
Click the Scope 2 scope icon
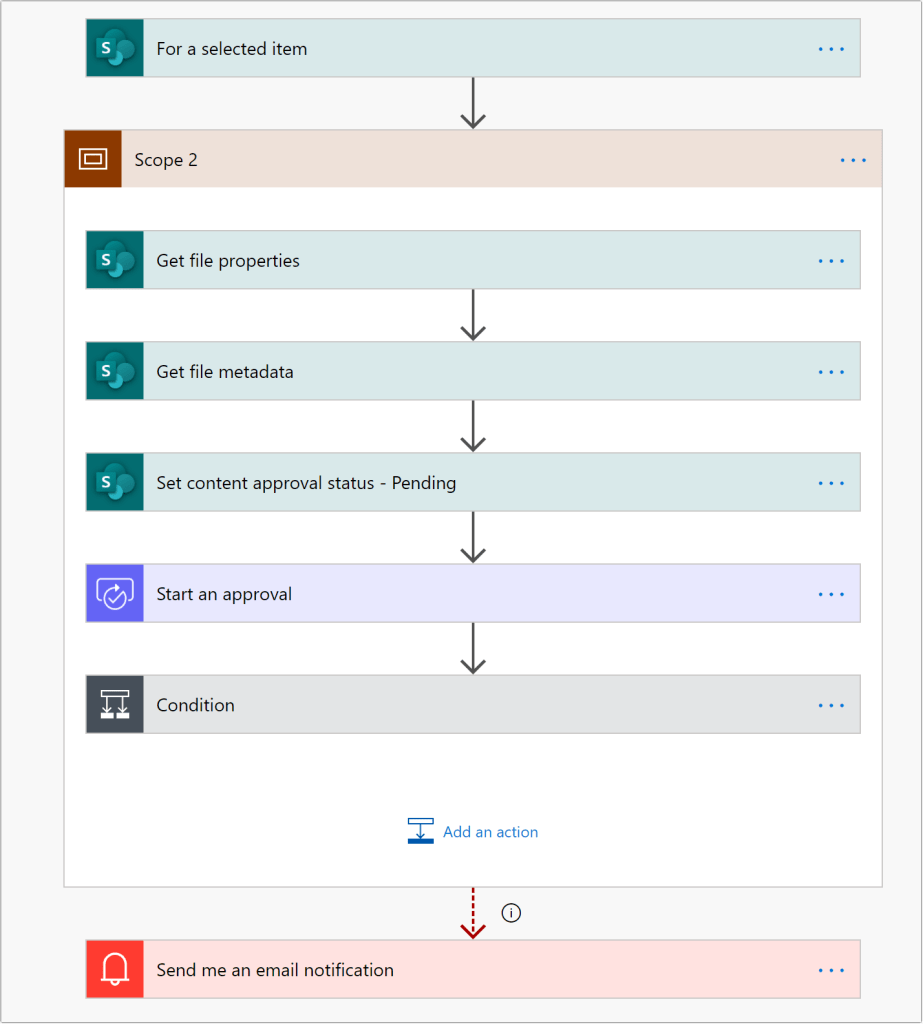[x=93, y=159]
